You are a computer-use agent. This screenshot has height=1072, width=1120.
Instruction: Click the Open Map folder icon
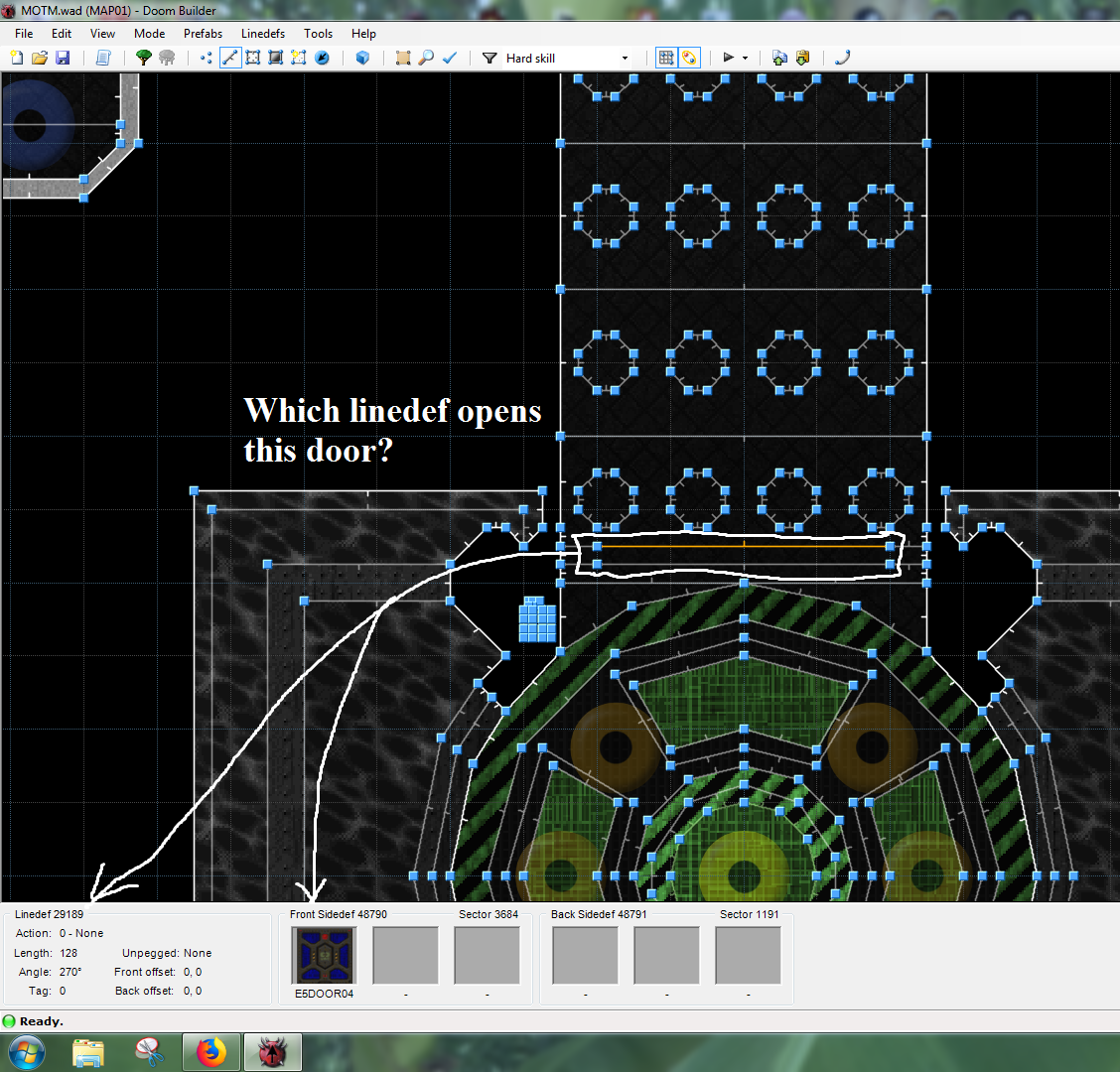coord(40,58)
